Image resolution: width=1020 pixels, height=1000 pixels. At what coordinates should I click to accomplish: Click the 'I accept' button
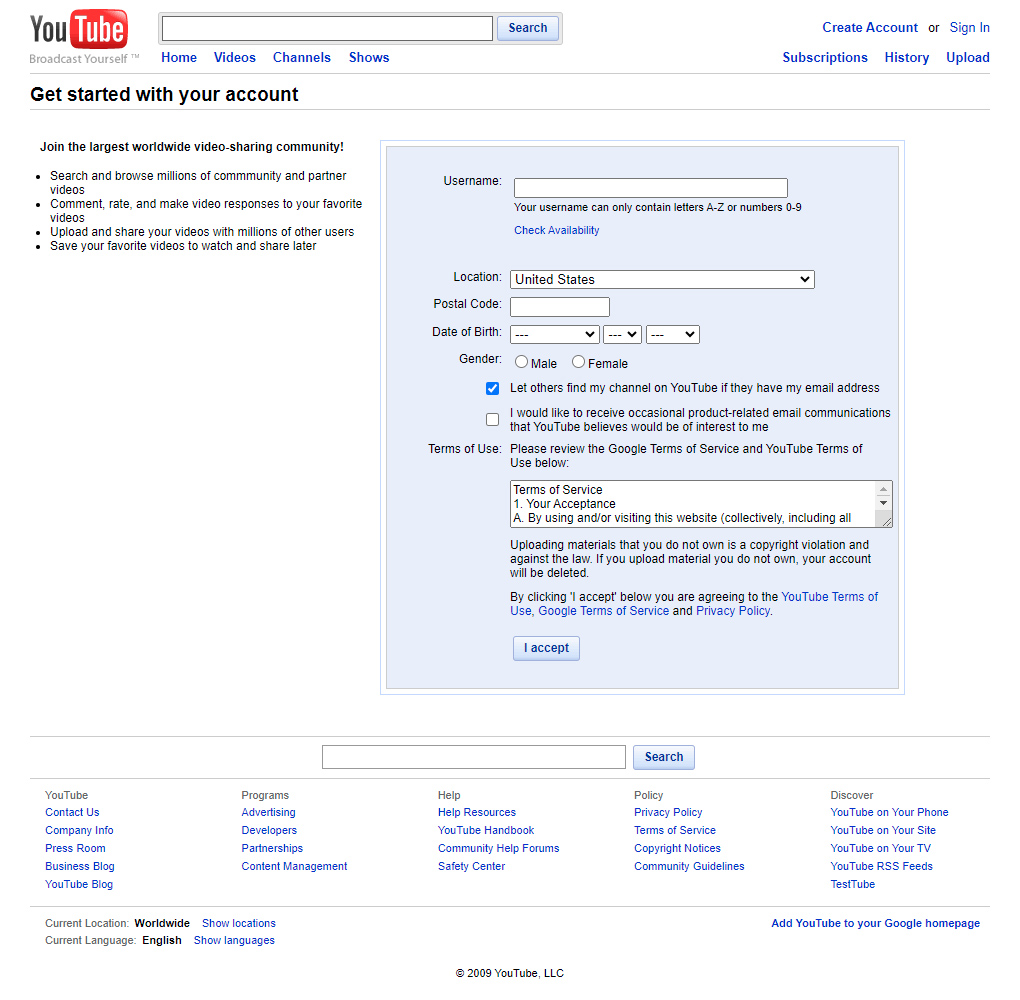coord(546,648)
